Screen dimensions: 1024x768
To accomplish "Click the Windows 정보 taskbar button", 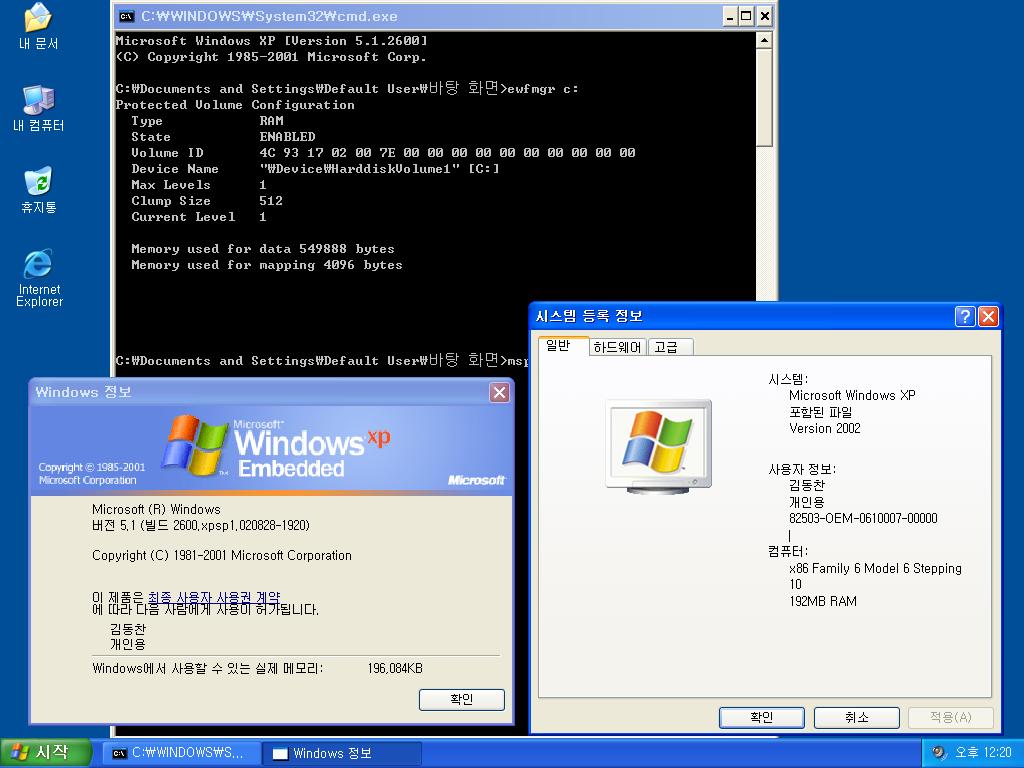I will [x=341, y=753].
